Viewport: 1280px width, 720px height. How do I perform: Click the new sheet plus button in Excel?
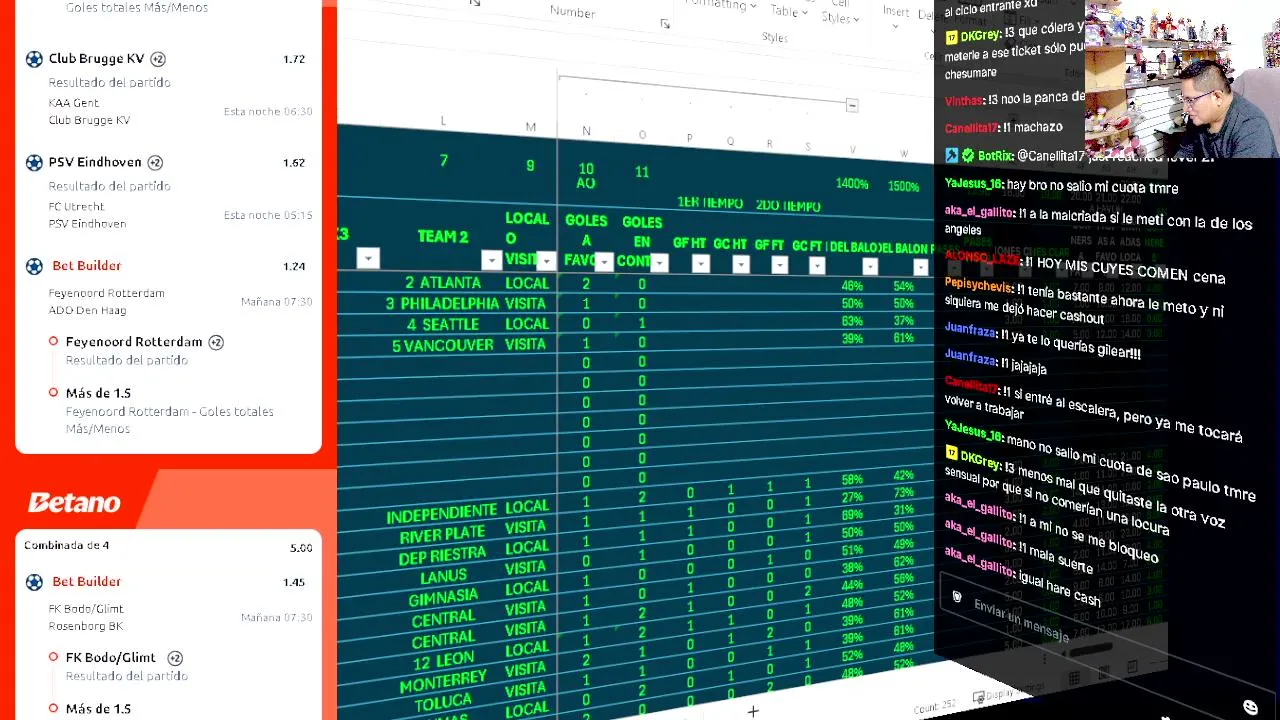(x=753, y=711)
